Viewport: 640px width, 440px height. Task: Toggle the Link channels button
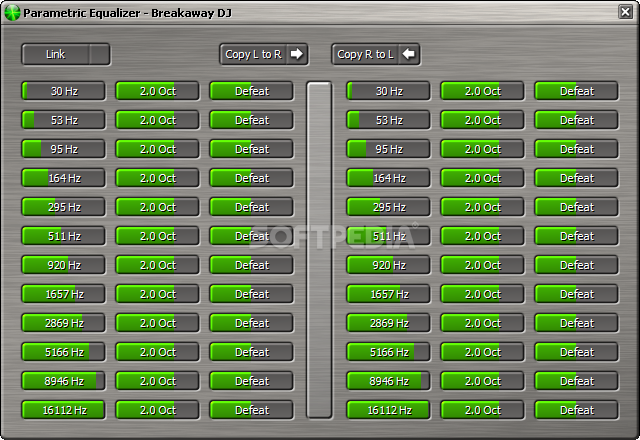tap(66, 54)
